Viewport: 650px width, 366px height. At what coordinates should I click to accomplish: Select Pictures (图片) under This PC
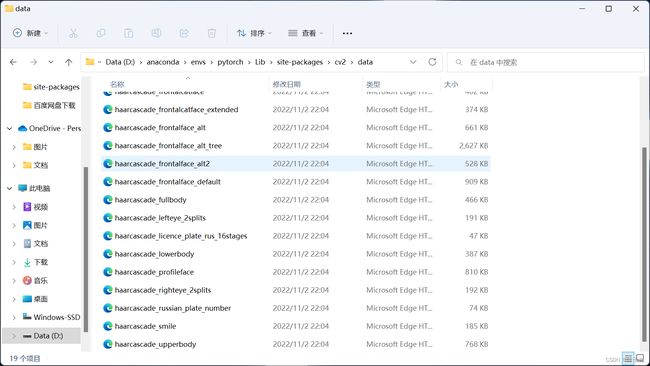35,225
